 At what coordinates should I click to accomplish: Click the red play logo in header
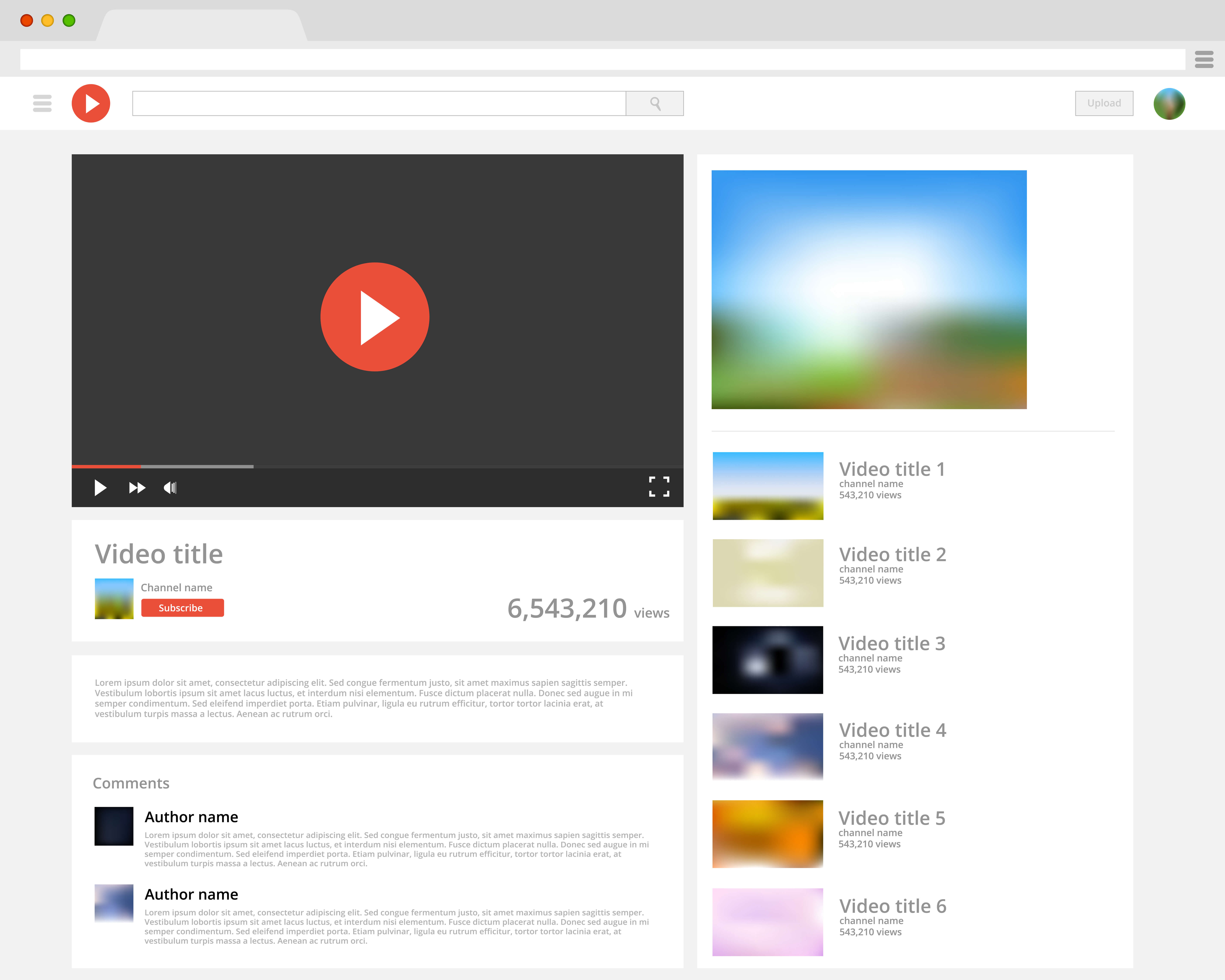pos(91,103)
